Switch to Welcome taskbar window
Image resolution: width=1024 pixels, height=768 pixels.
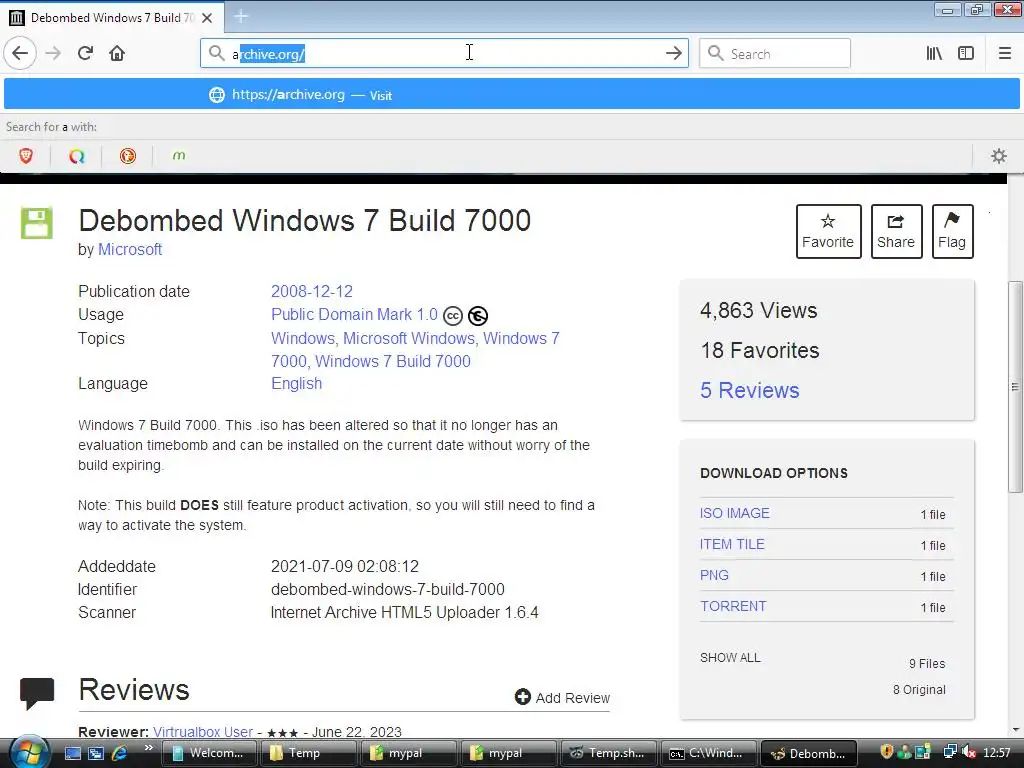pos(210,753)
